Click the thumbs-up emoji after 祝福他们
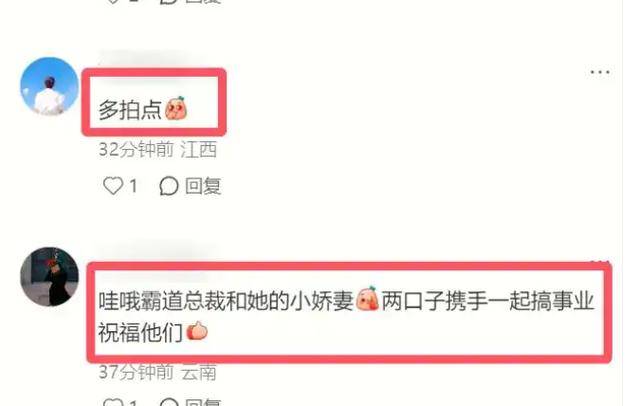 [x=197, y=331]
